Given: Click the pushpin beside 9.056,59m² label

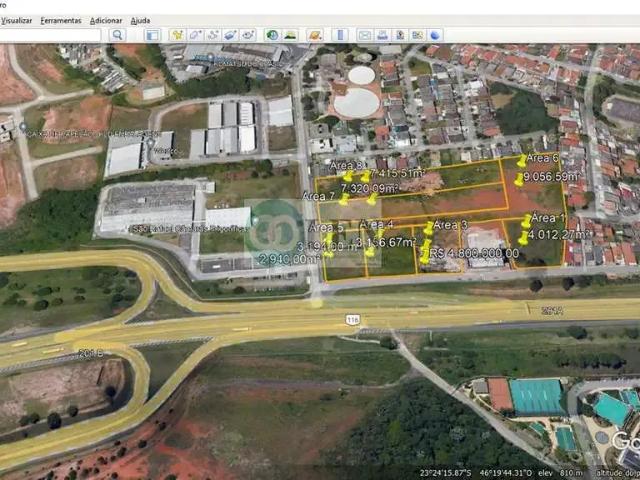Looking at the screenshot, I should [519, 180].
